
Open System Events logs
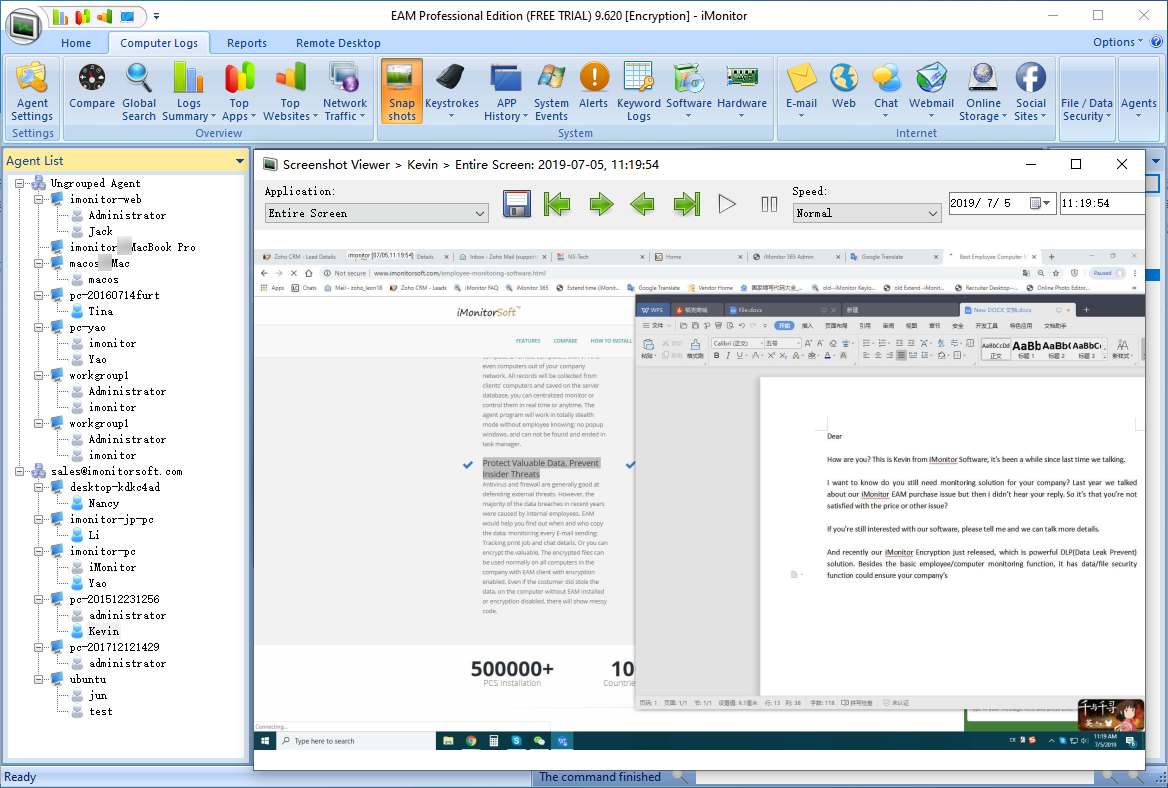pyautogui.click(x=551, y=92)
